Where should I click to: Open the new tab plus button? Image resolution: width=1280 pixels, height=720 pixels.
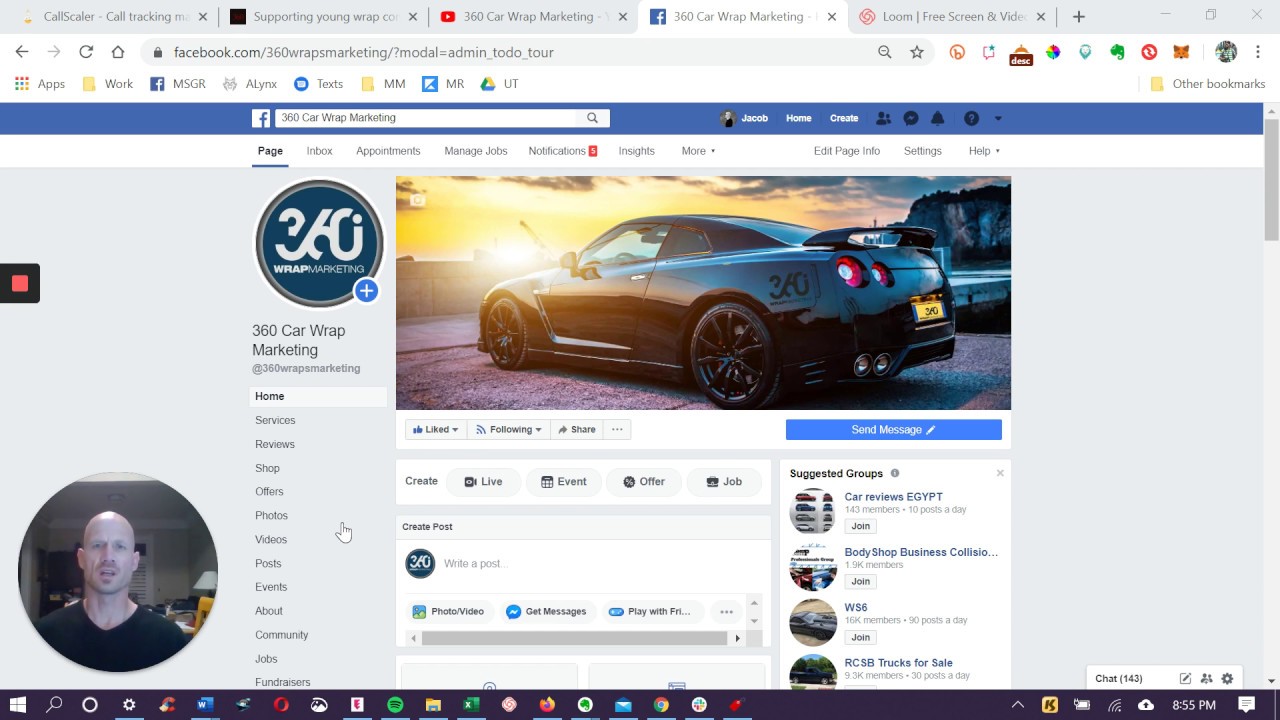pos(1078,17)
